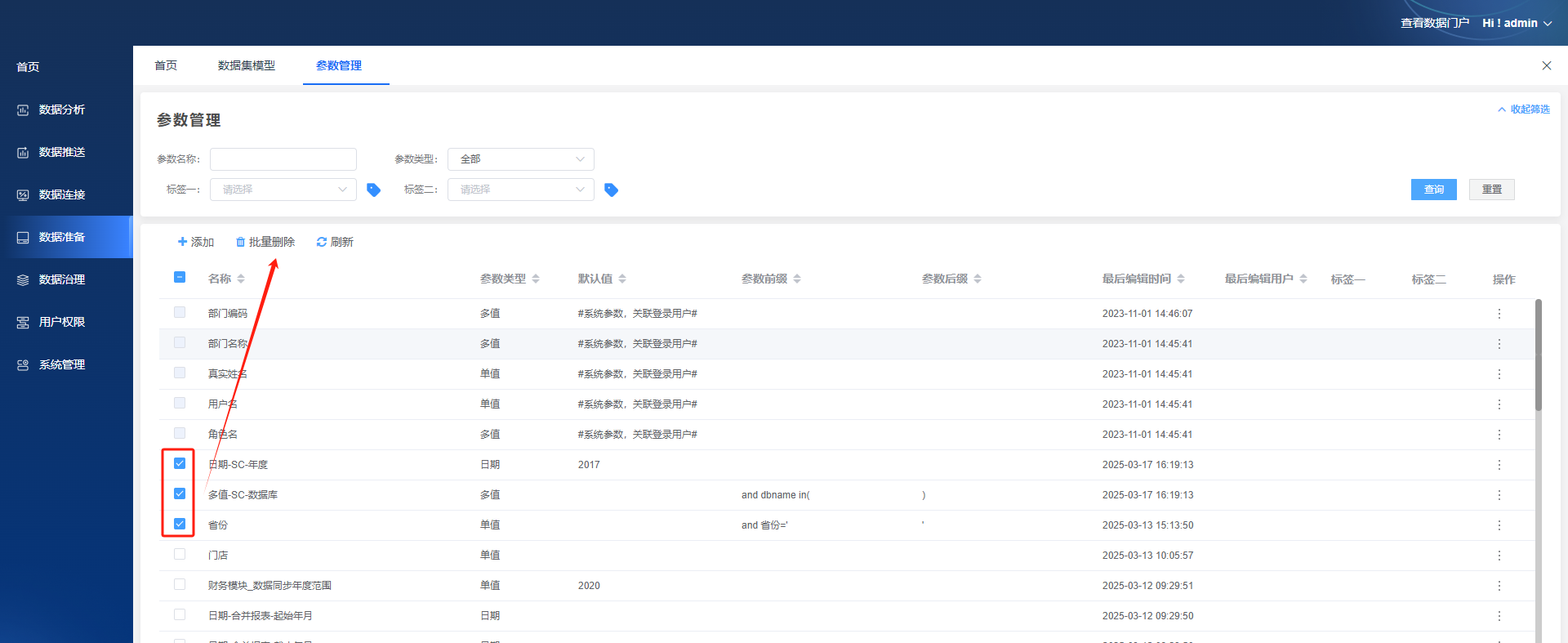The image size is (1568, 643).
Task: Click the 数据分析 sidebar icon
Action: pos(23,110)
